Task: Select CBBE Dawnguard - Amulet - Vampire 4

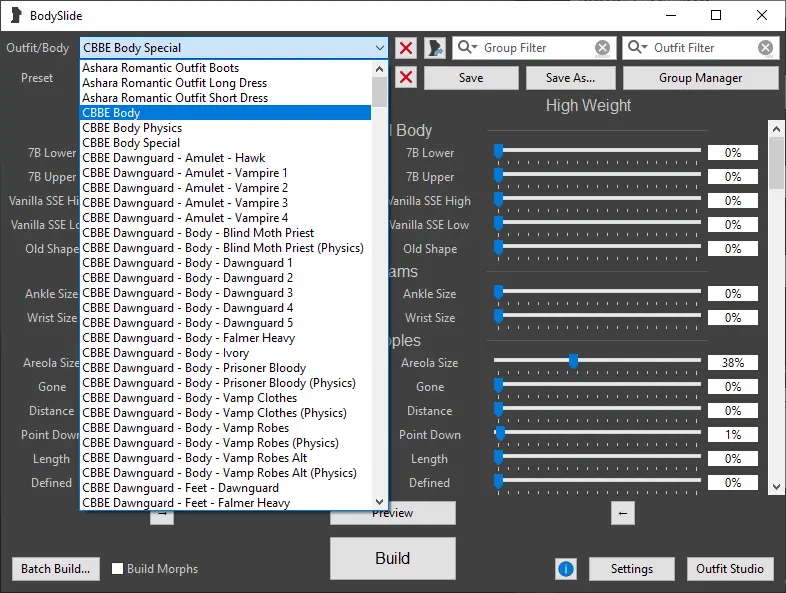Action: (x=226, y=218)
